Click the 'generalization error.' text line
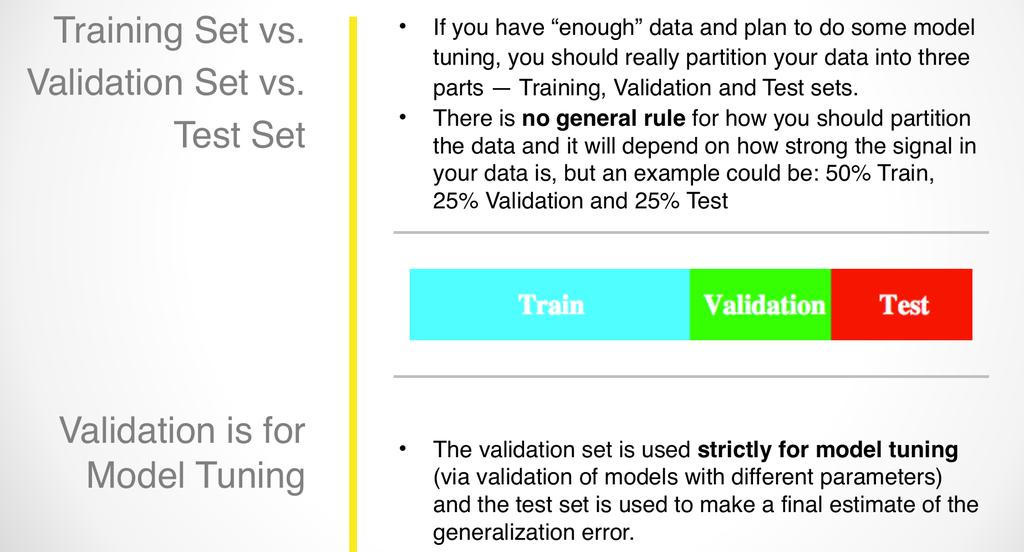The height and width of the screenshot is (552, 1024). [534, 532]
